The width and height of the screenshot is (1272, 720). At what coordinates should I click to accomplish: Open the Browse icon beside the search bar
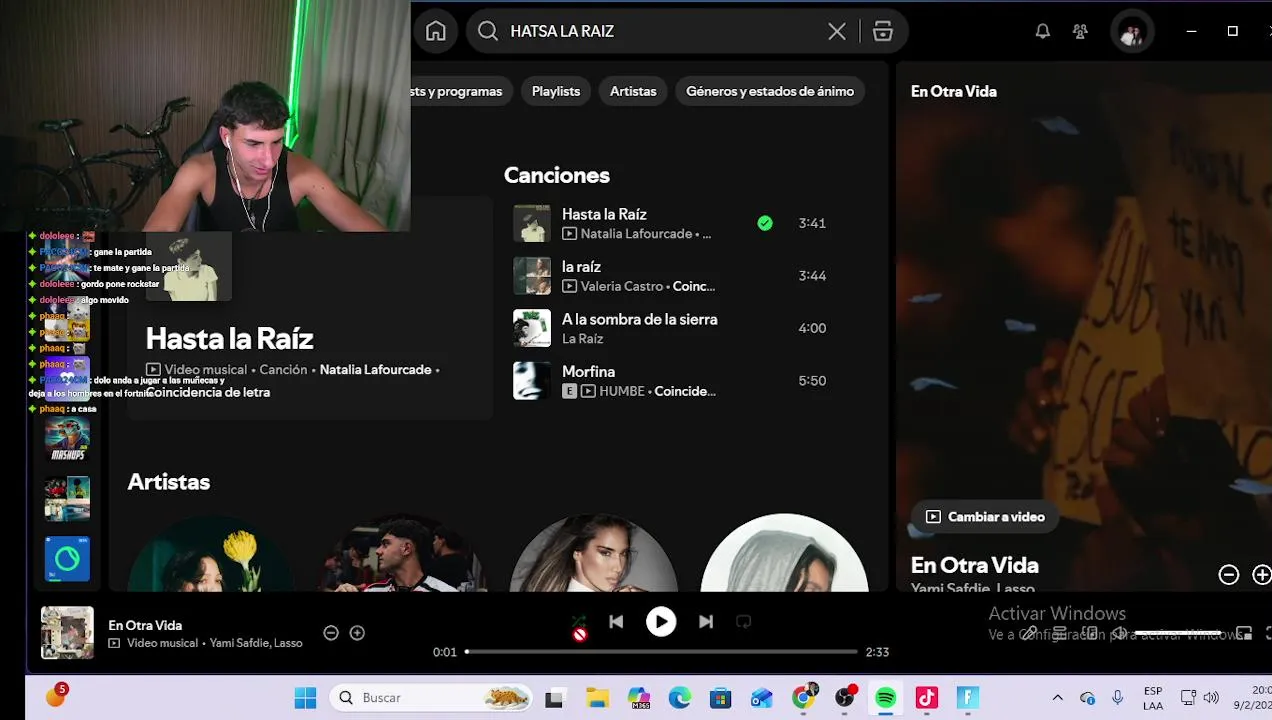883,31
